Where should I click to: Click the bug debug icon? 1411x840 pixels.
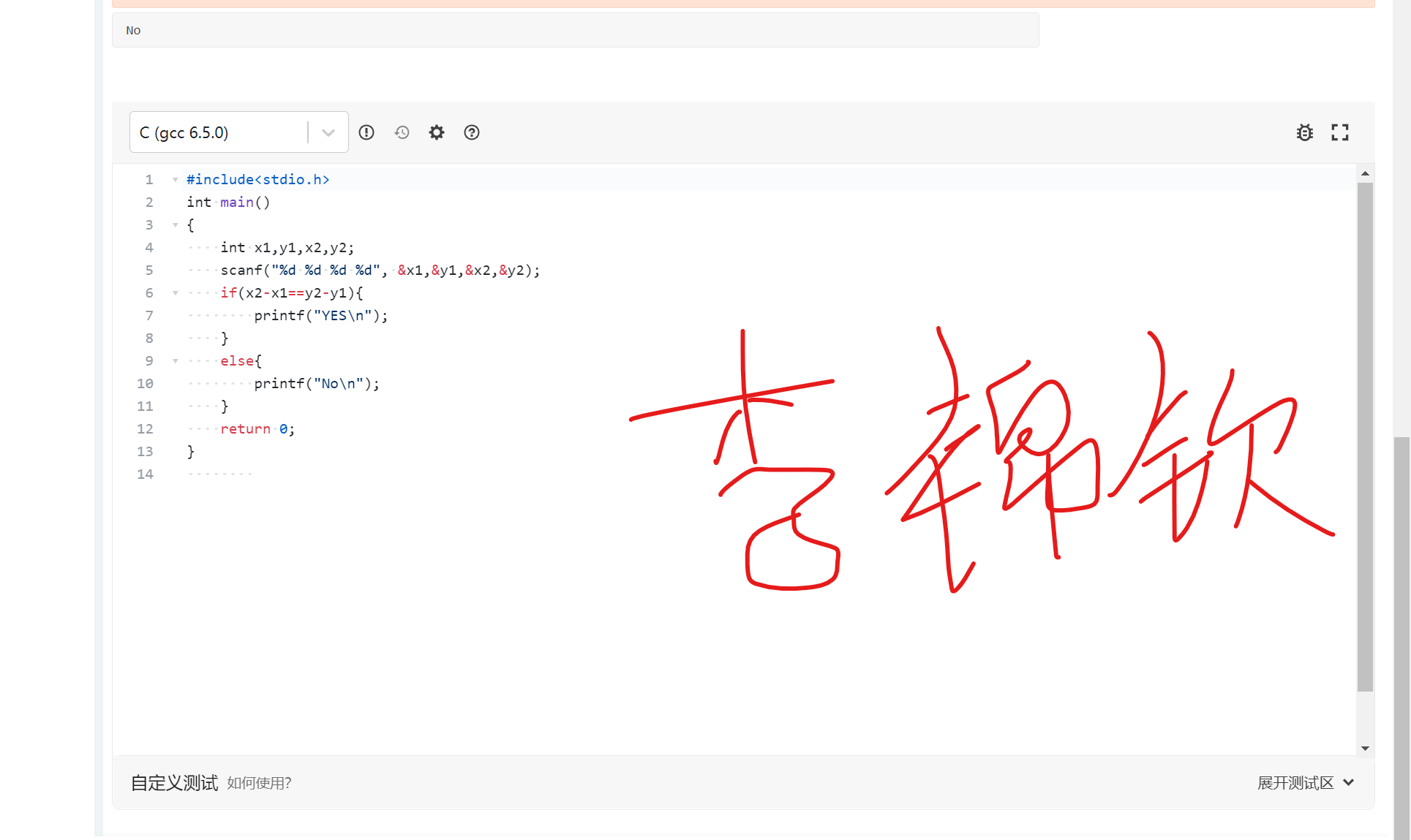point(1304,132)
